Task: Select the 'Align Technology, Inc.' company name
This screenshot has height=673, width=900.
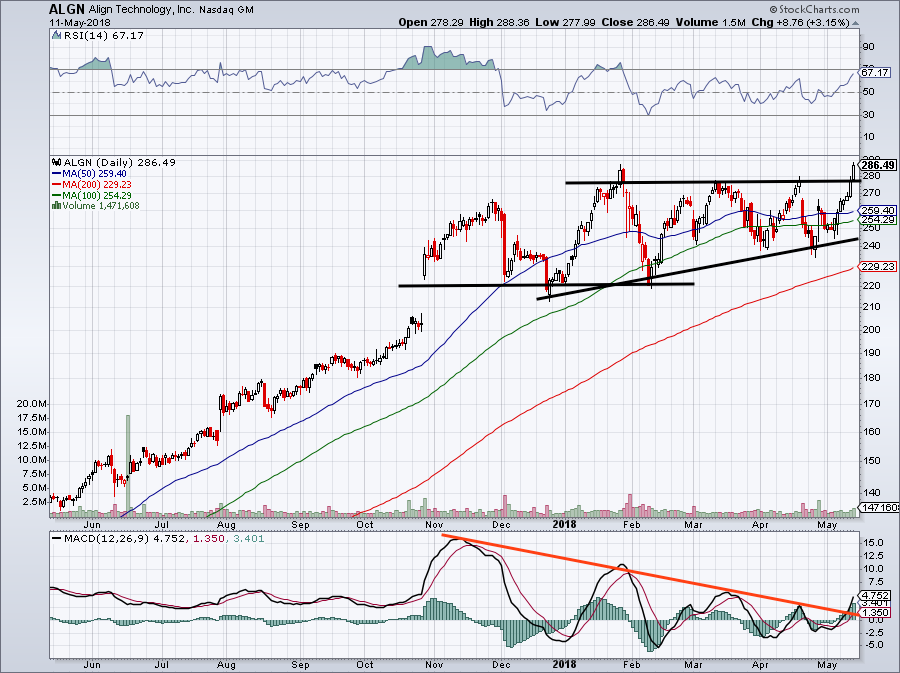Action: click(x=141, y=10)
